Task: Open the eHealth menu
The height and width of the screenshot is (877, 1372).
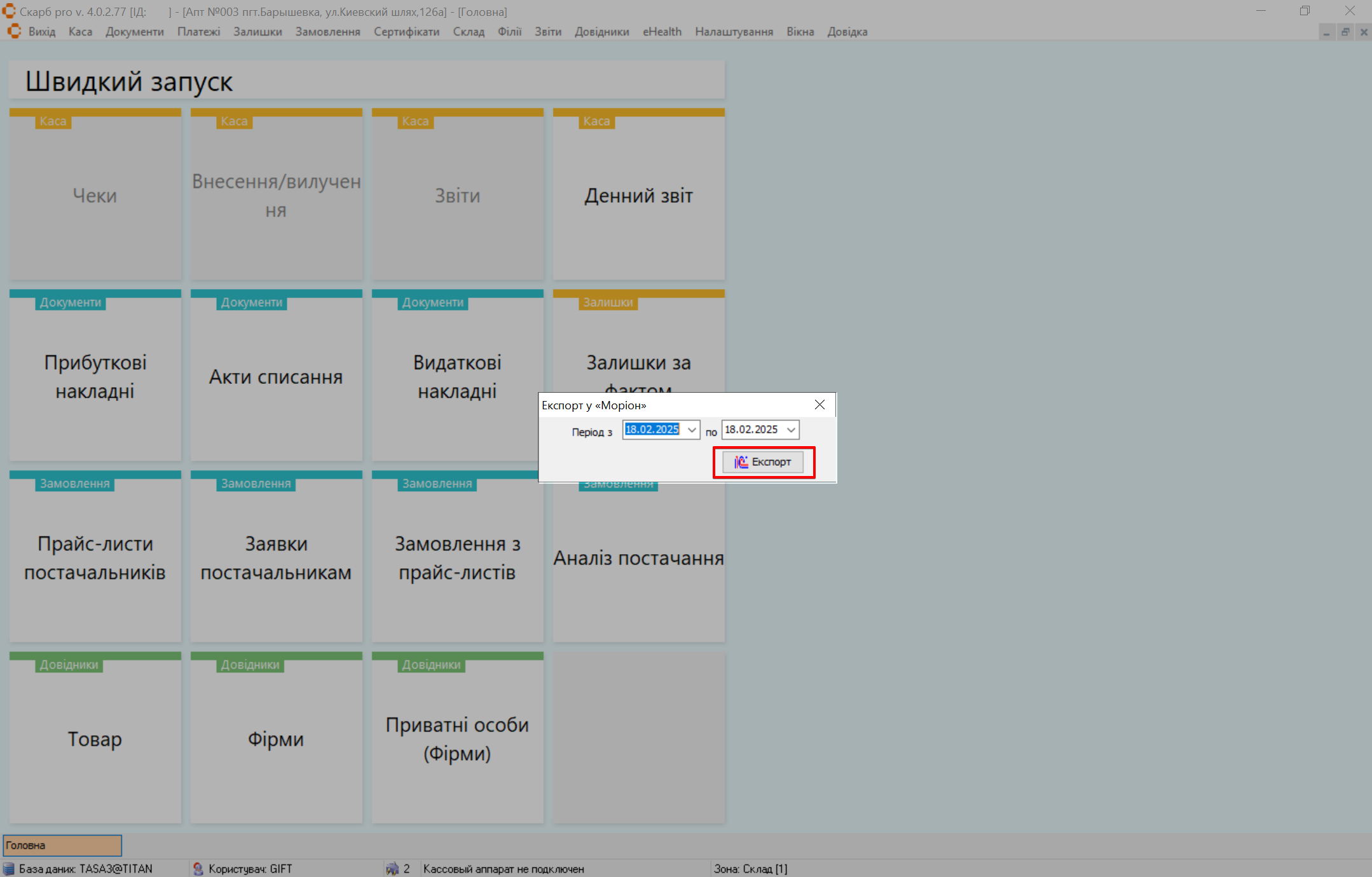Action: click(661, 32)
